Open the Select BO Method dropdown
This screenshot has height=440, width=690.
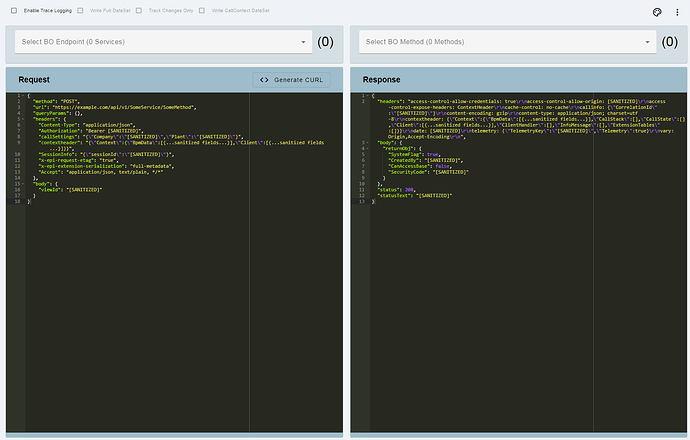507,42
